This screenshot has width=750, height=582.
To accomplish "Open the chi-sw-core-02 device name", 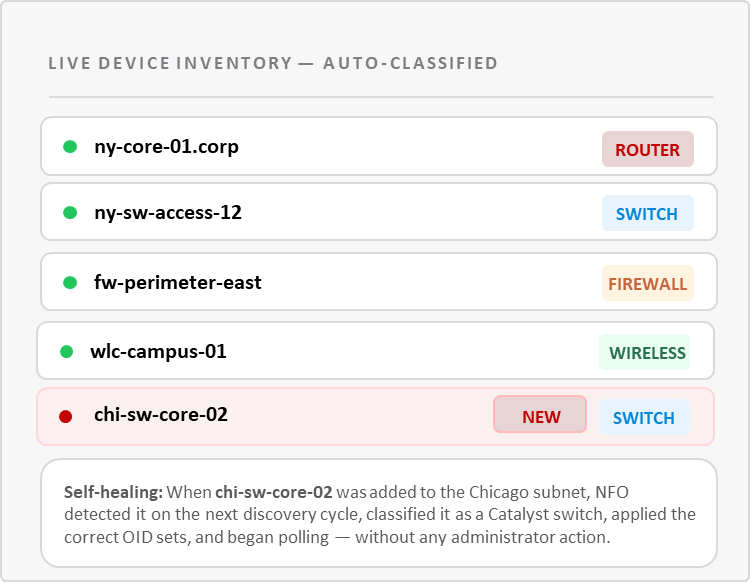I will (x=161, y=414).
